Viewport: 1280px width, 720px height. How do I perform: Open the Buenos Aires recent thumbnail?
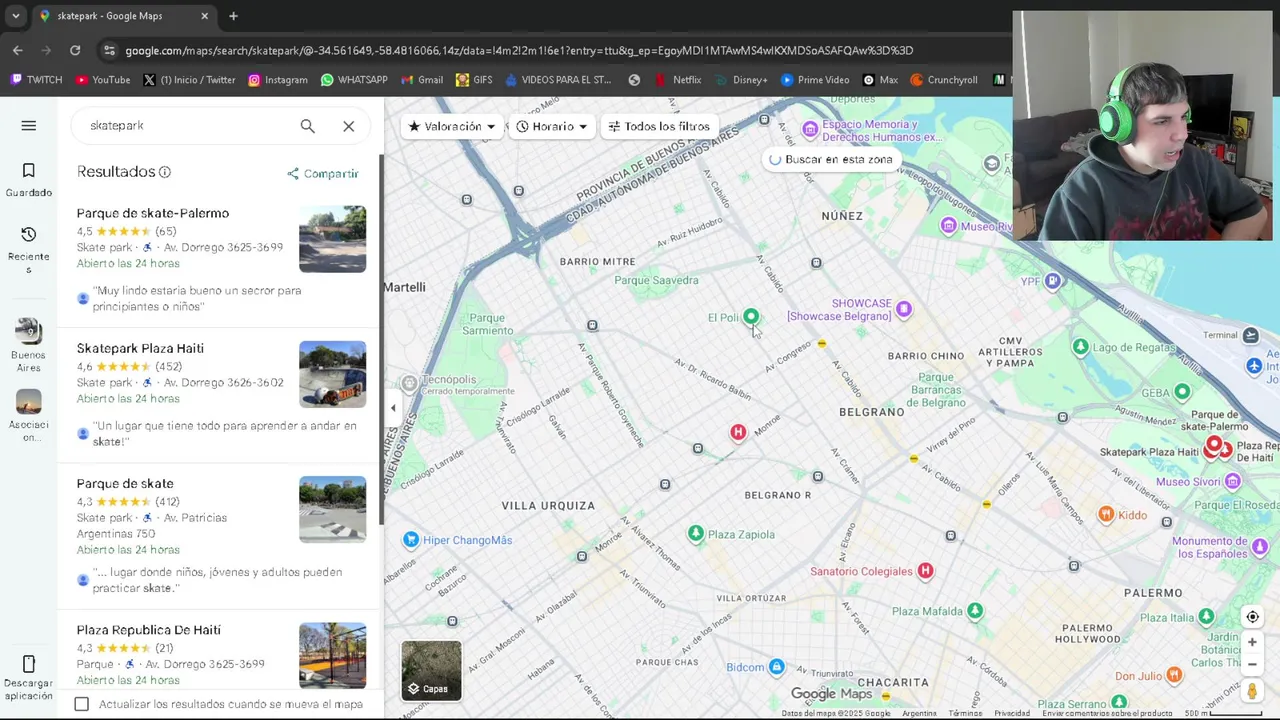coord(28,331)
